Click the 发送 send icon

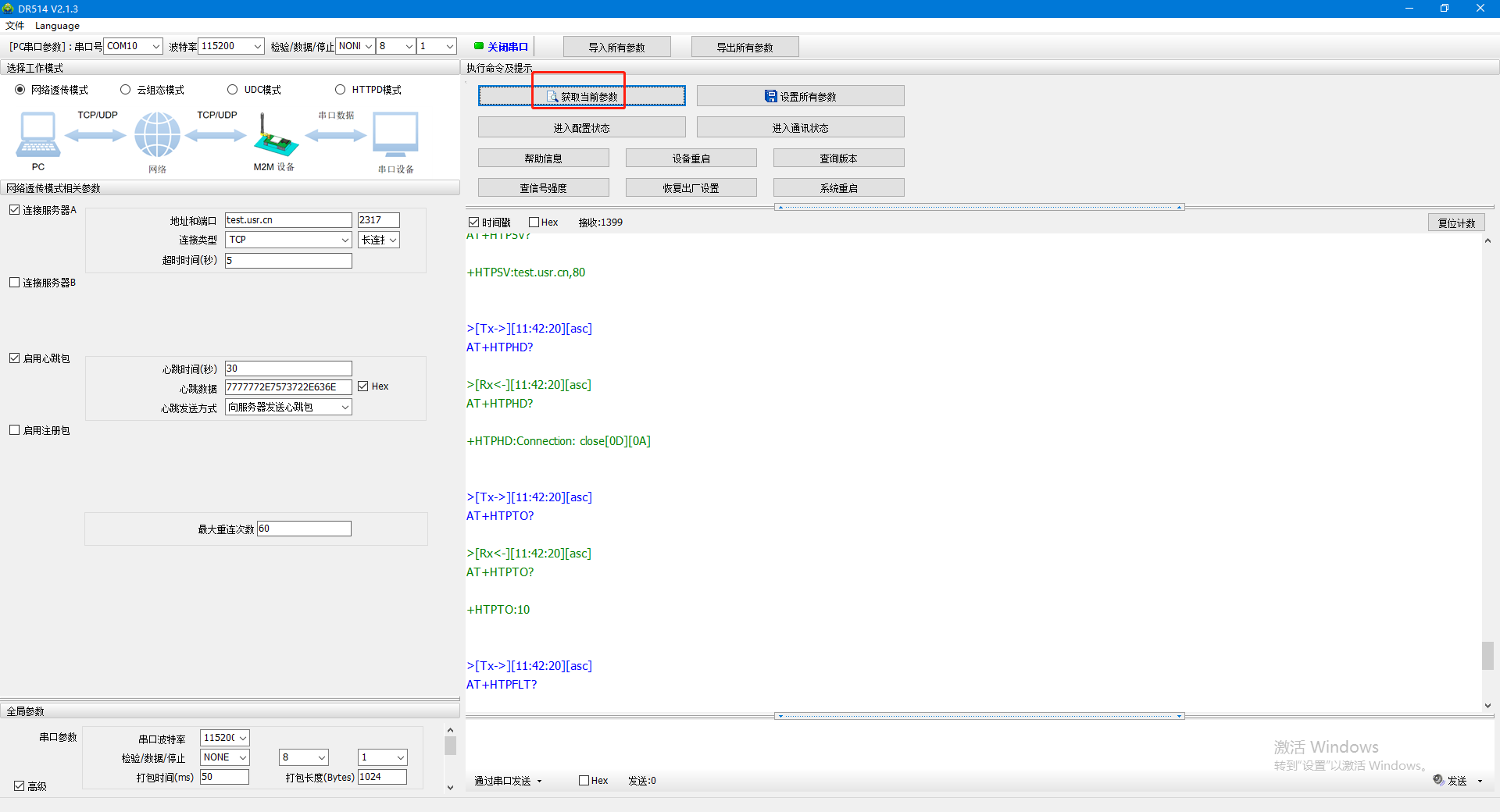click(x=1438, y=779)
